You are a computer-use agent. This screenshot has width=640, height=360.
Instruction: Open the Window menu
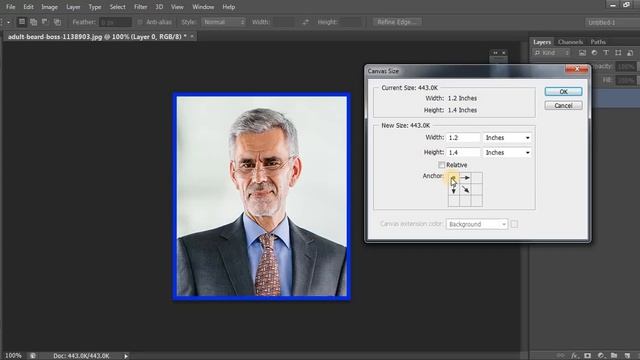[x=203, y=7]
